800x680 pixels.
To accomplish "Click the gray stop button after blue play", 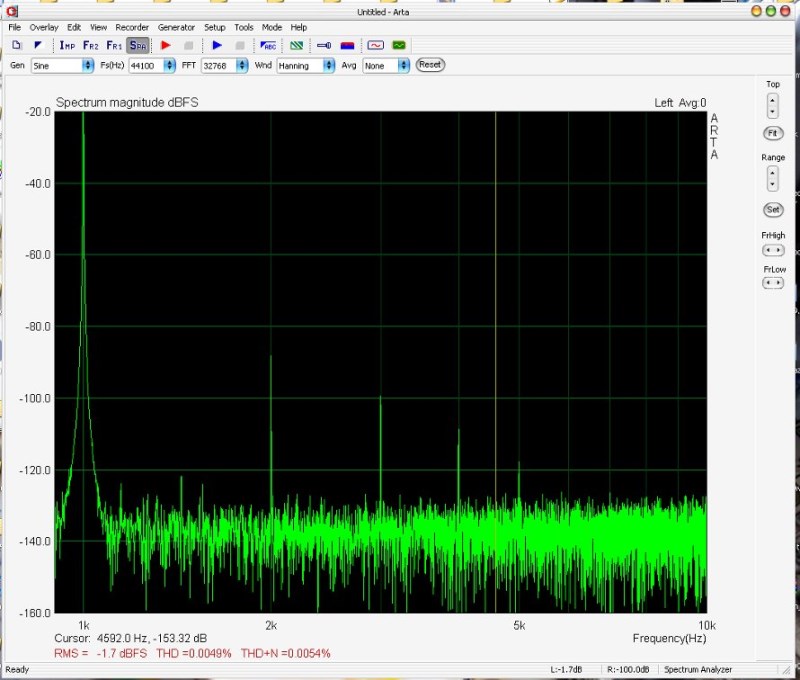I will 239,45.
